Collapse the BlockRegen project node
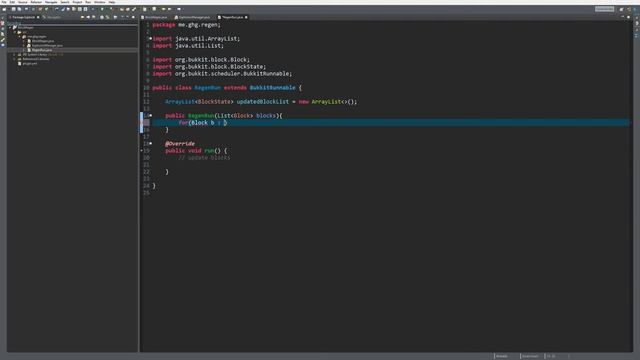This screenshot has height=360, width=640. 10,27
